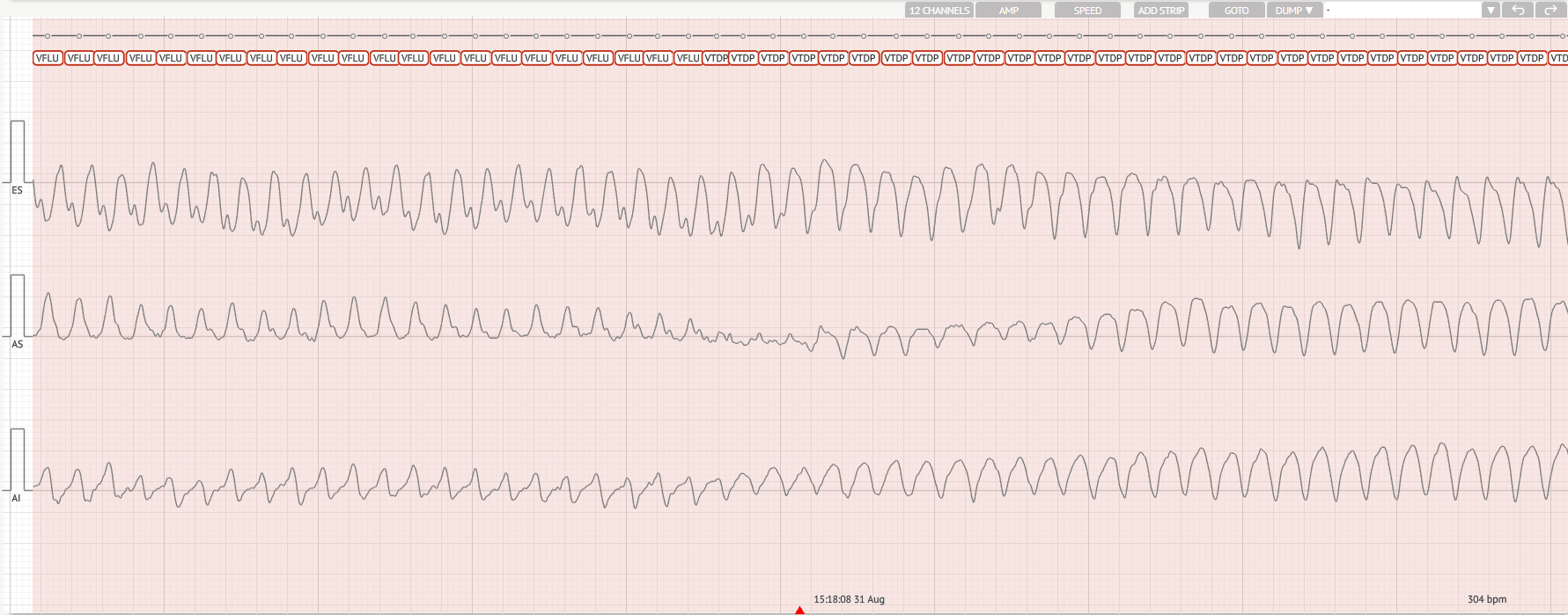
Task: Select the first VFLU beat label
Action: [48, 58]
